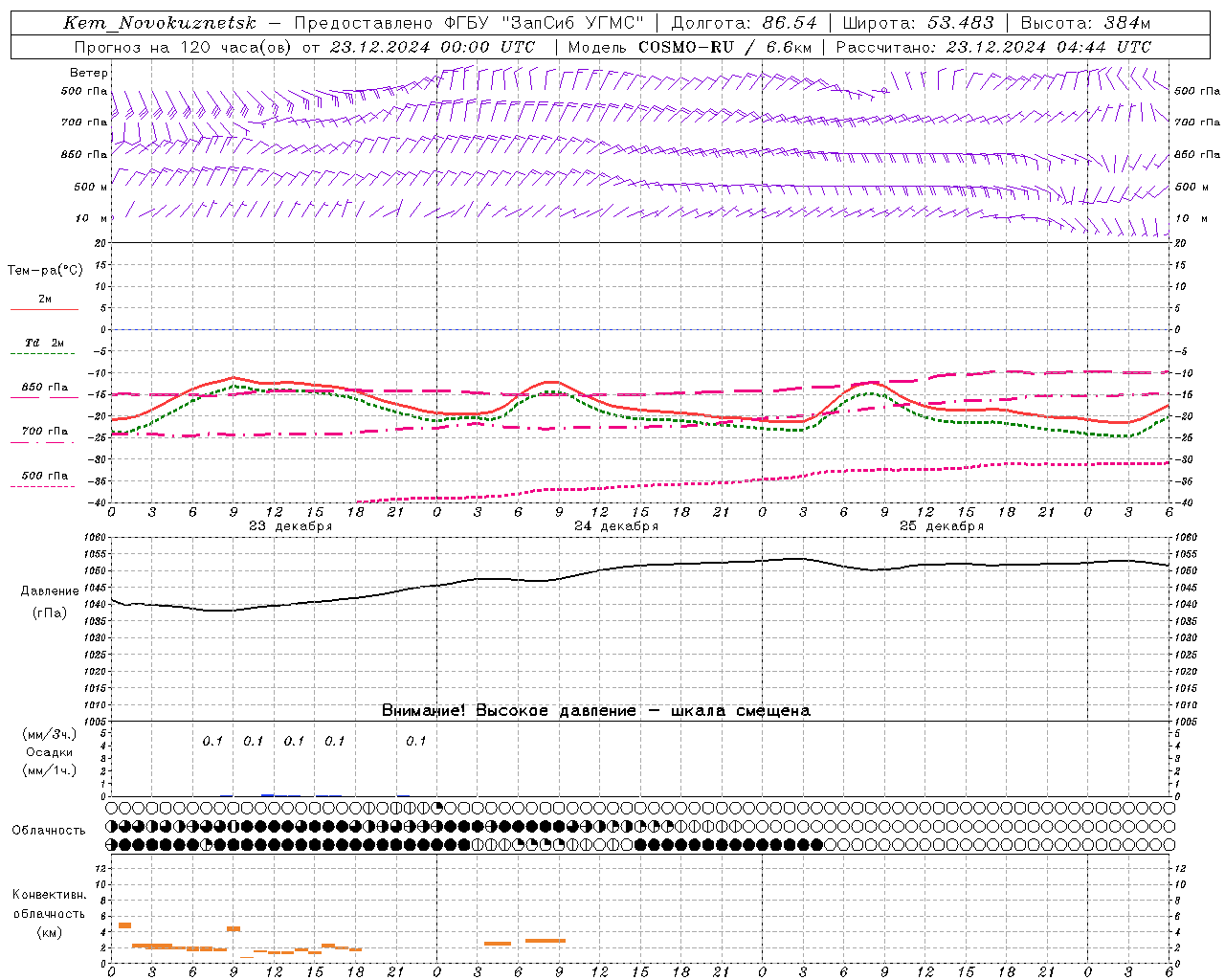Click the 500 гПа temperature legend label
This screenshot has width=1225, height=980.
click(x=44, y=476)
